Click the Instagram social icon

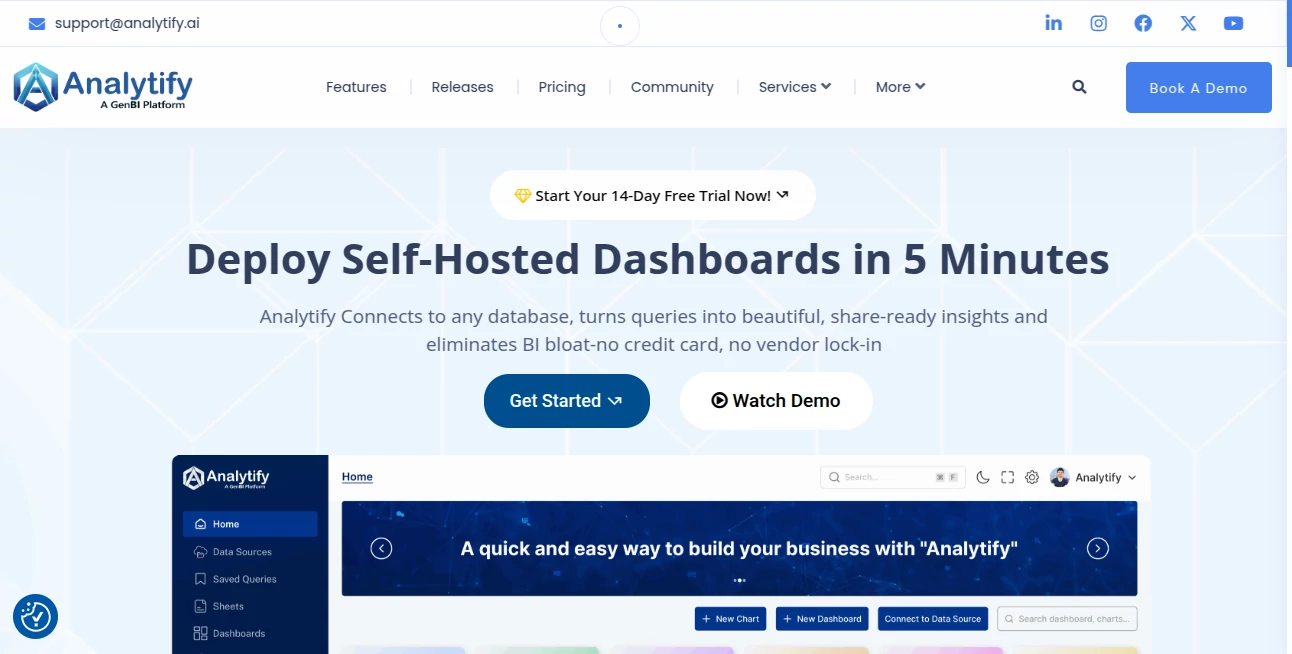pos(1098,22)
